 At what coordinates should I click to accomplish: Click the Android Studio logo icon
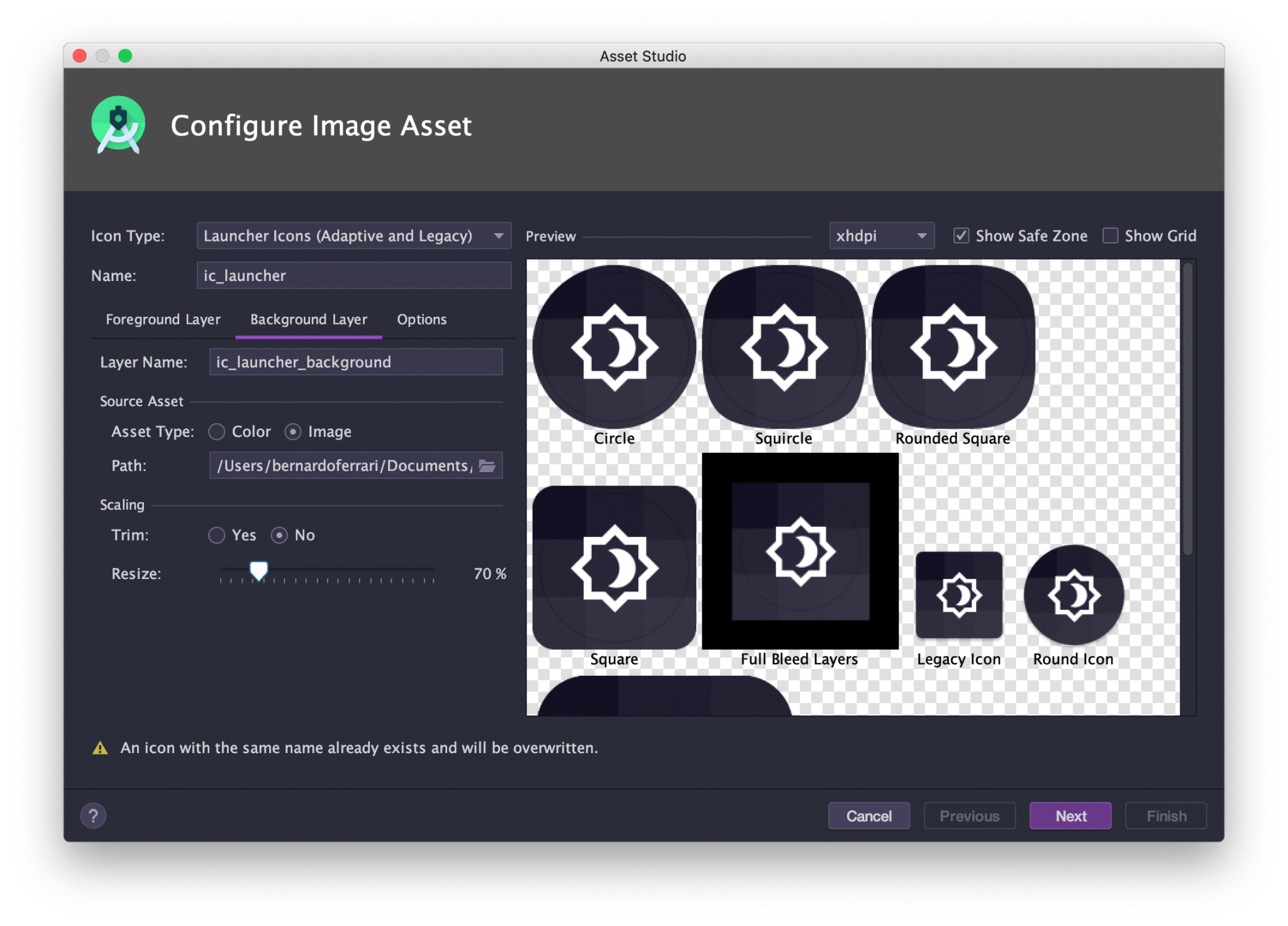tap(118, 125)
